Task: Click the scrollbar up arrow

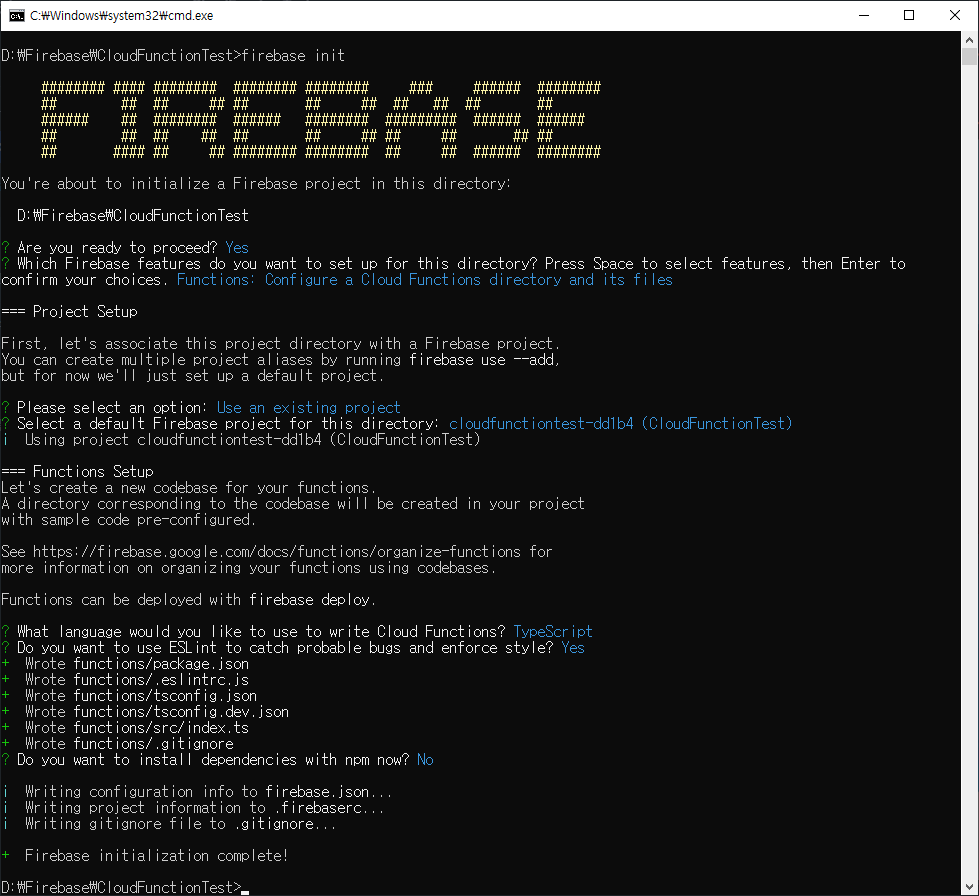Action: point(969,39)
